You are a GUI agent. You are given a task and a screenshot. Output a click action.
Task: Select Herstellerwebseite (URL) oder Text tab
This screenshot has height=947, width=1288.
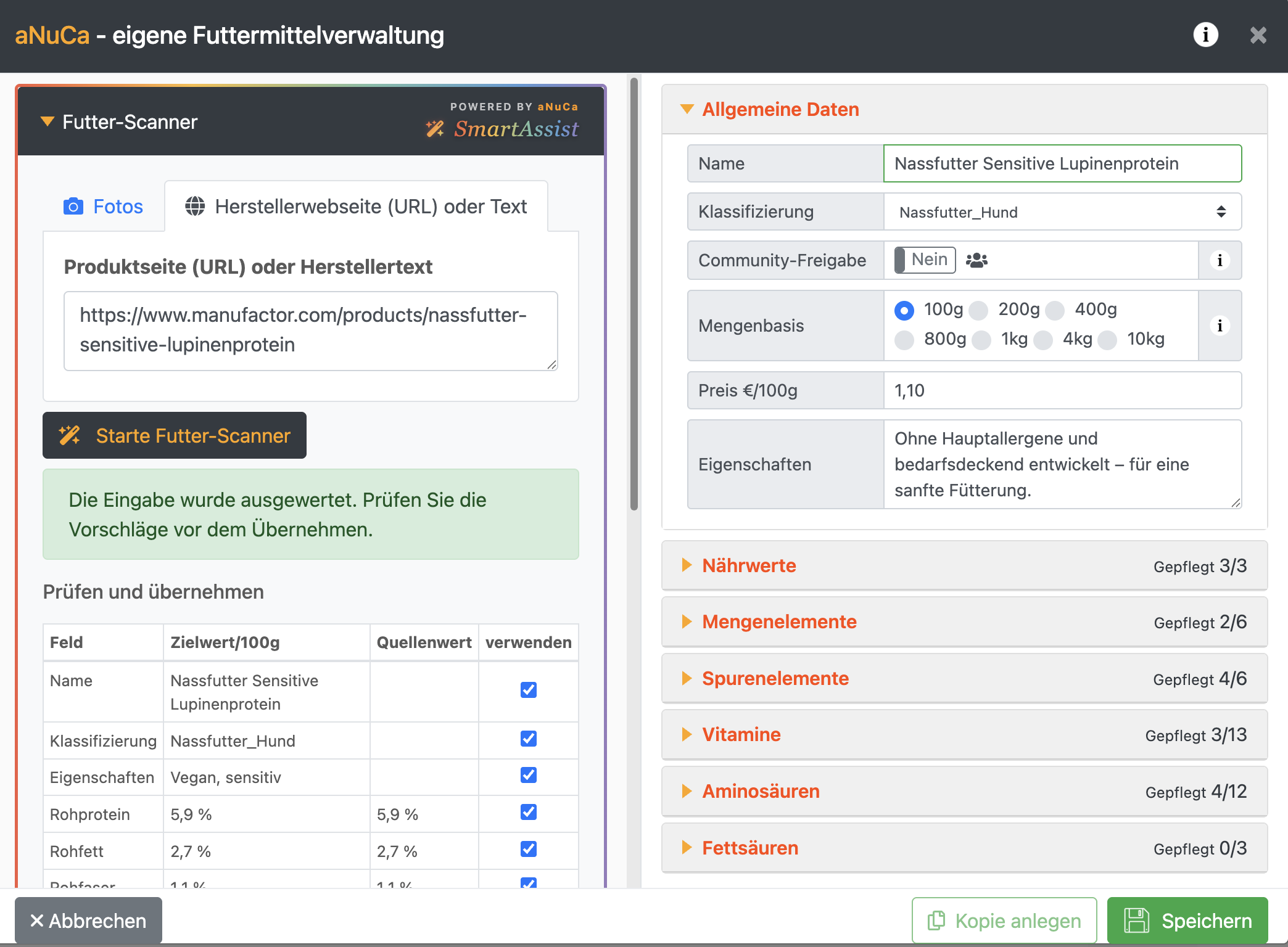356,207
